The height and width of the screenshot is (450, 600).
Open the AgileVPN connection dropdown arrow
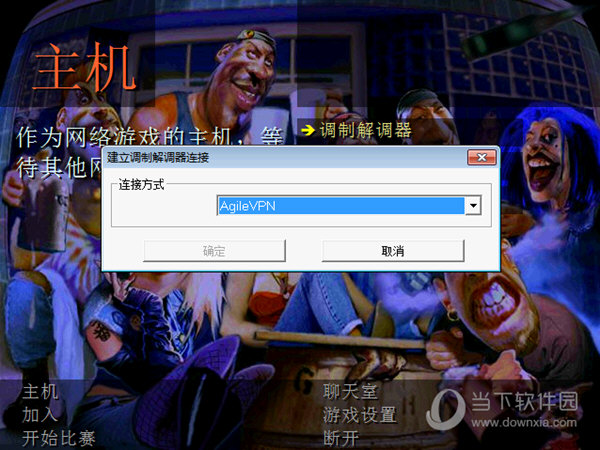pyautogui.click(x=473, y=205)
